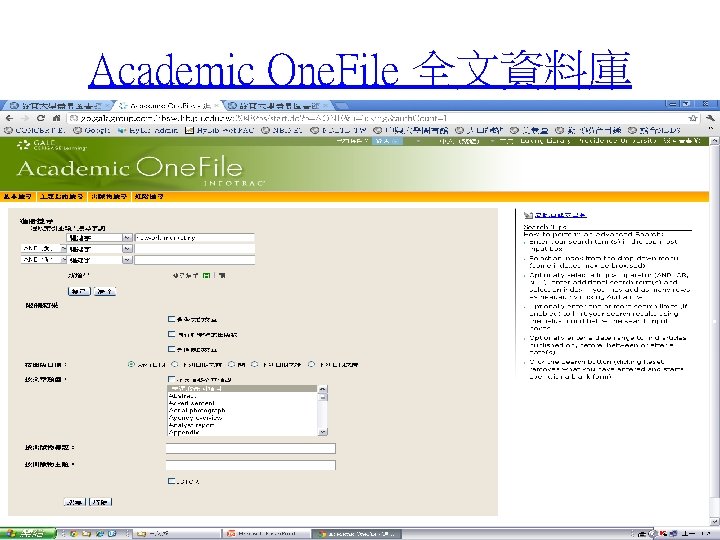720x540 pixels.
Task: Switch to the folder window taskbar item
Action: 176,534
